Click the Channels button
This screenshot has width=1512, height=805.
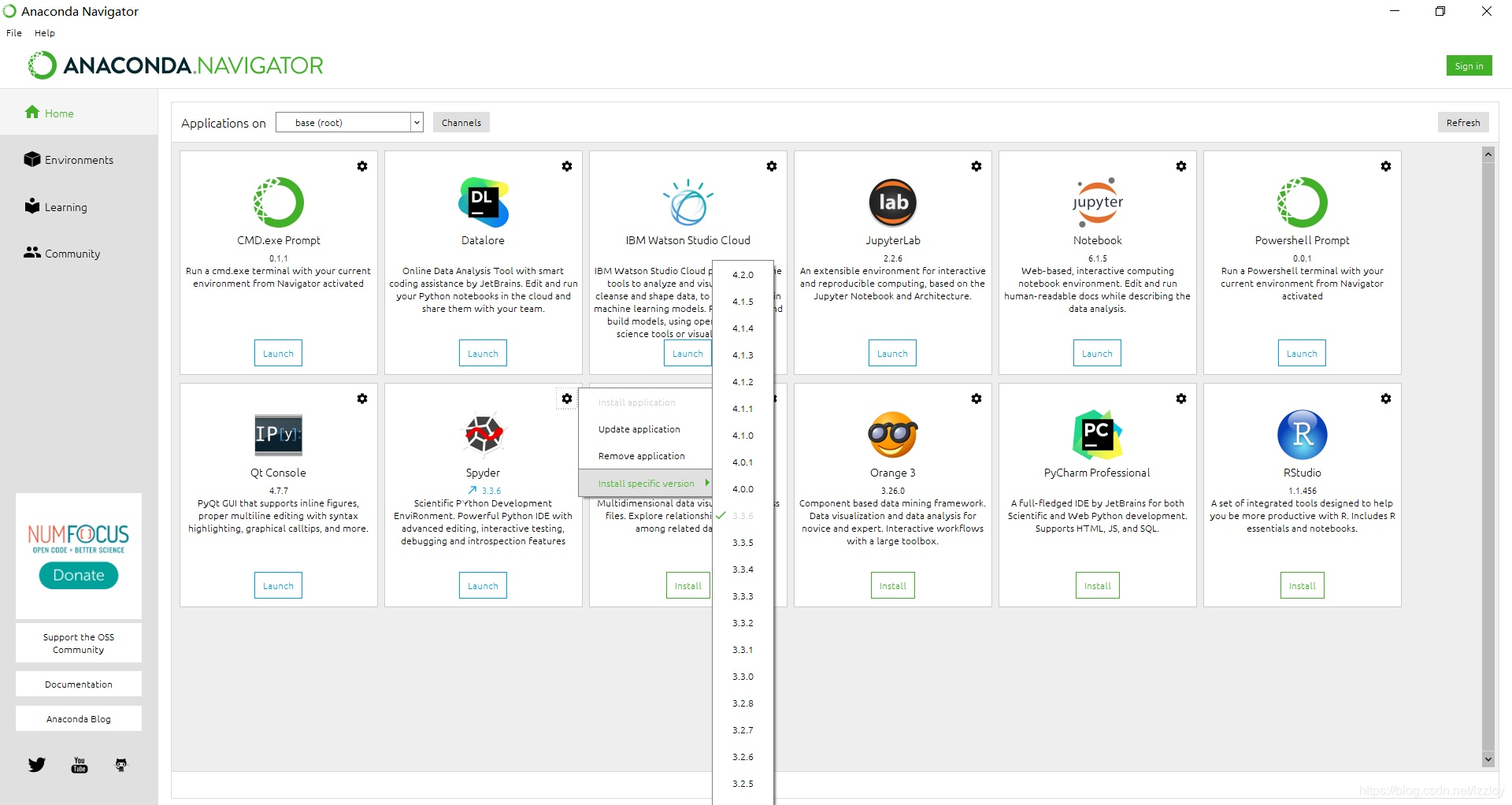(x=461, y=122)
